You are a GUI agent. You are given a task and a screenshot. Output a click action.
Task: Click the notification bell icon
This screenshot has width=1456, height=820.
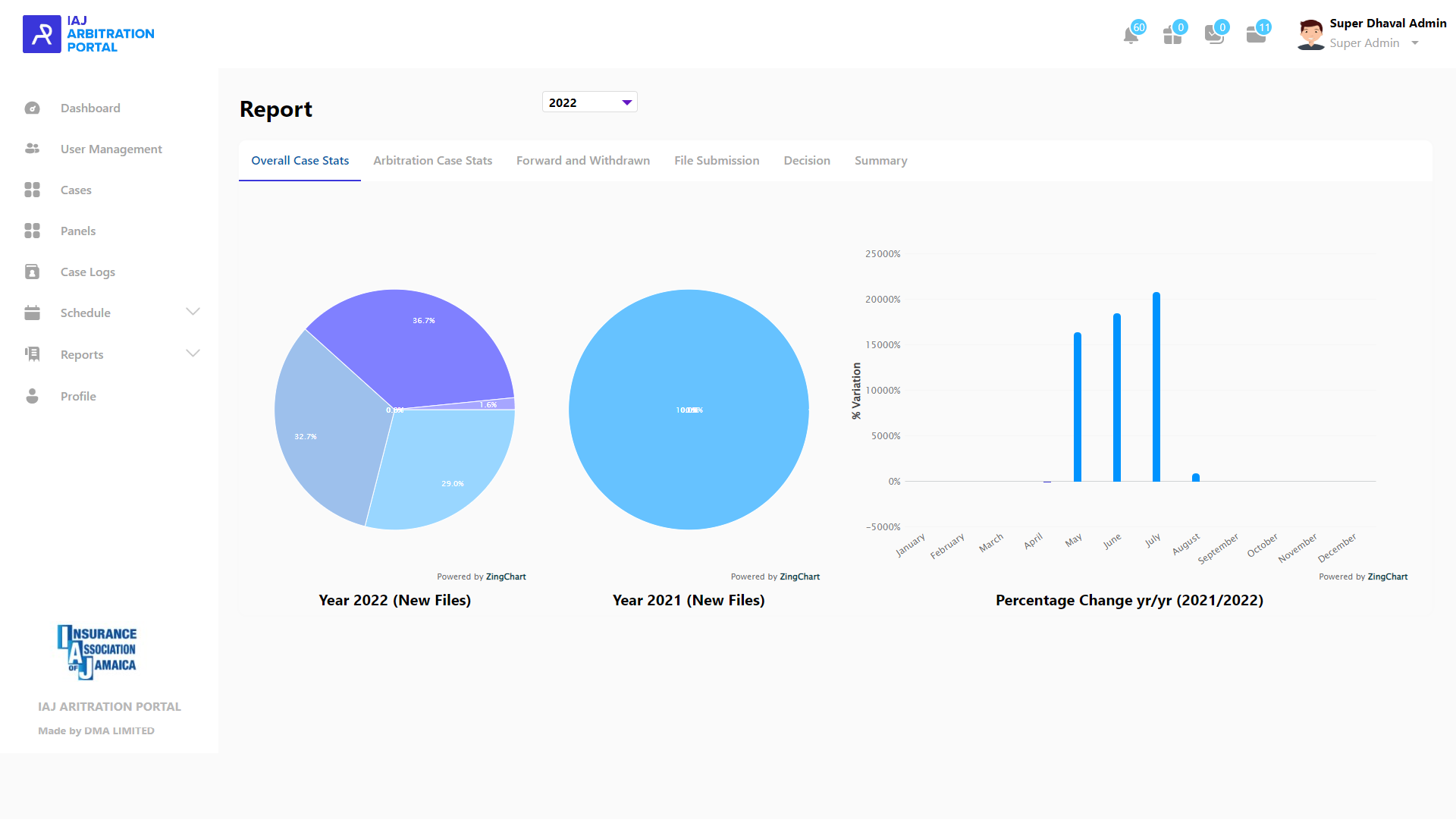[x=1131, y=36]
